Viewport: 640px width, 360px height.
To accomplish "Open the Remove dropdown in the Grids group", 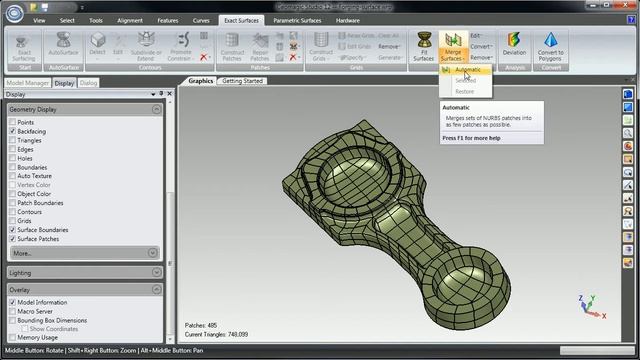I will 389,47.
